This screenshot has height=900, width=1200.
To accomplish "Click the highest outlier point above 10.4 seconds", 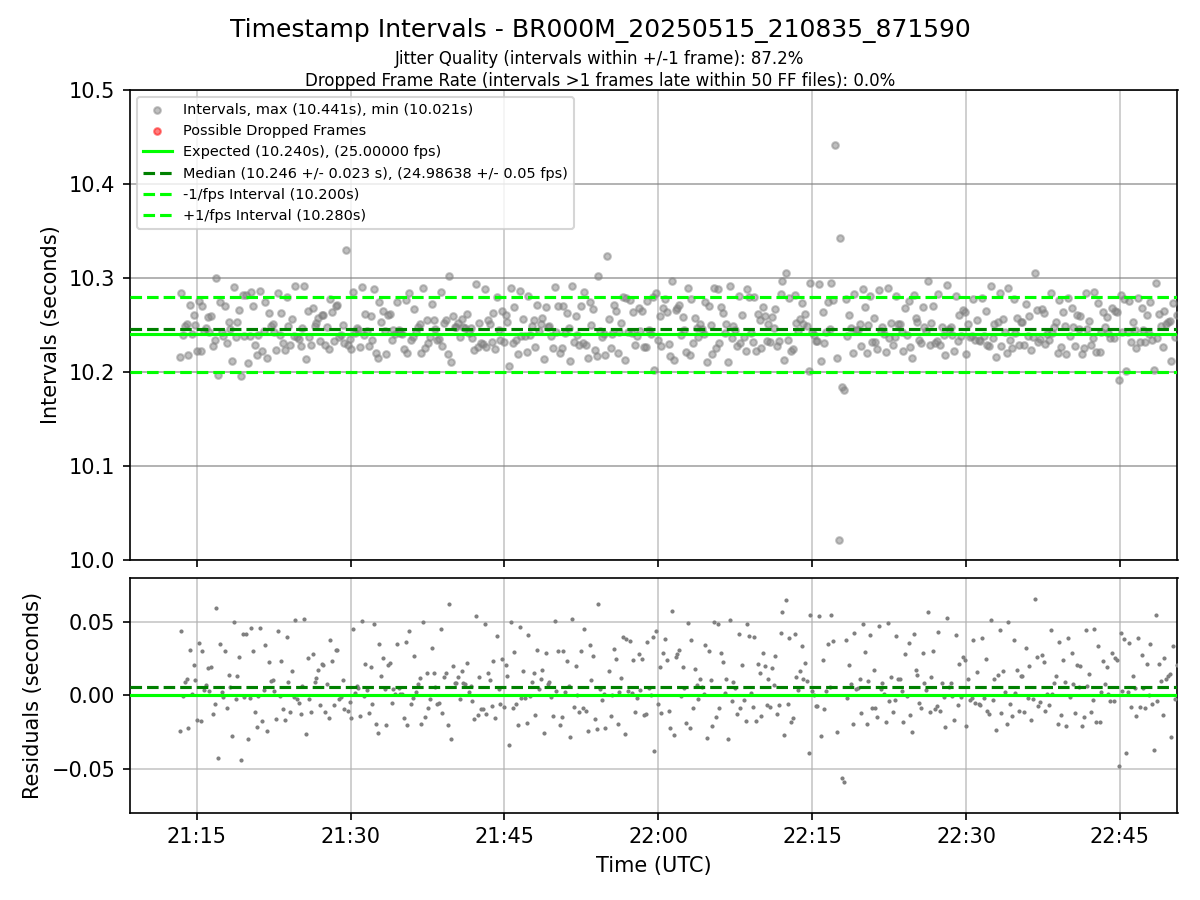I will click(835, 145).
